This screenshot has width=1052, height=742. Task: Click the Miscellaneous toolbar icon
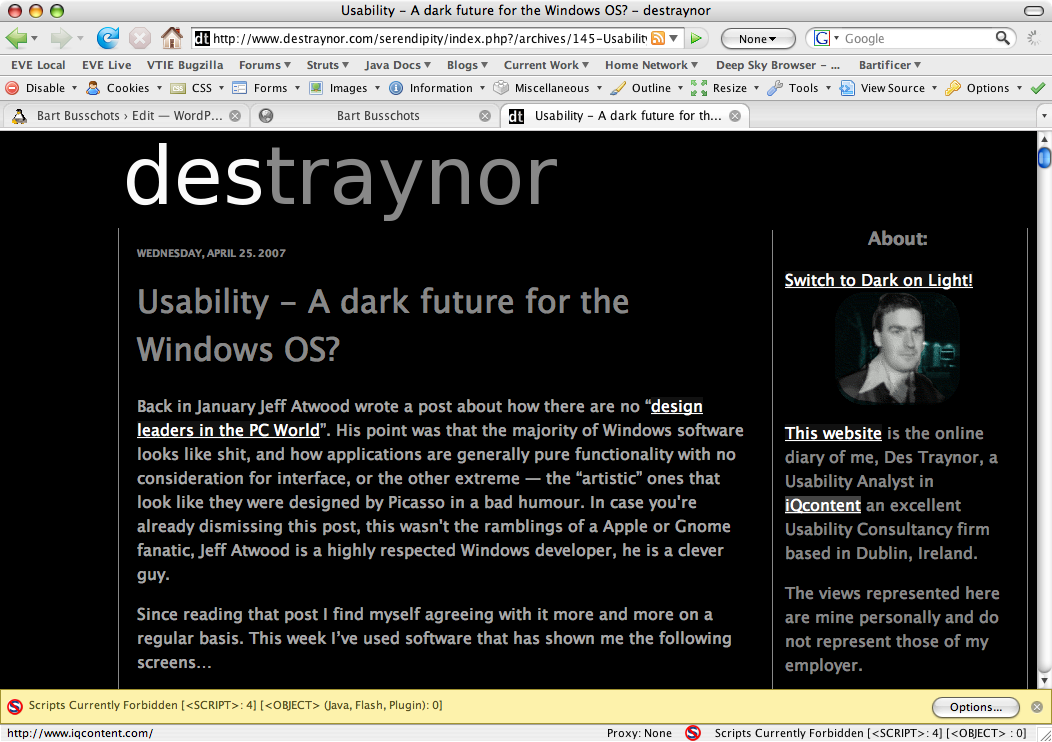[x=501, y=88]
